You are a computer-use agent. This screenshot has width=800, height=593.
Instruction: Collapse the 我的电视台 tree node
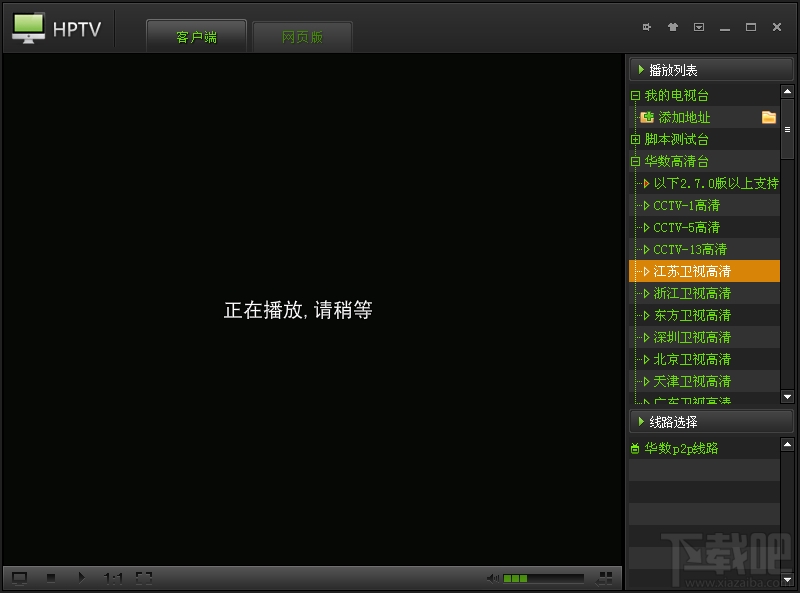635,95
